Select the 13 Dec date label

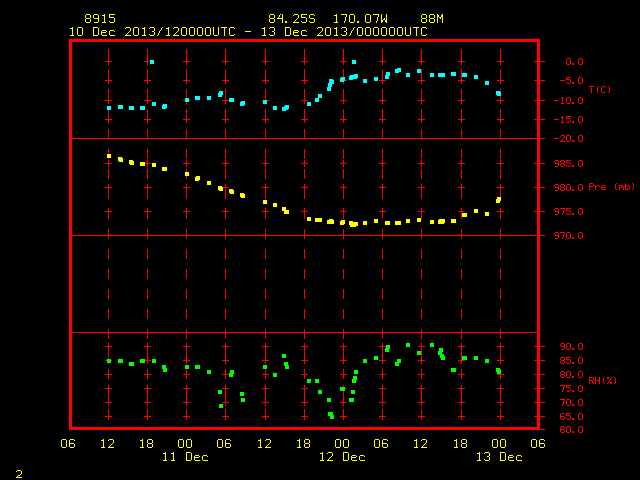point(499,457)
